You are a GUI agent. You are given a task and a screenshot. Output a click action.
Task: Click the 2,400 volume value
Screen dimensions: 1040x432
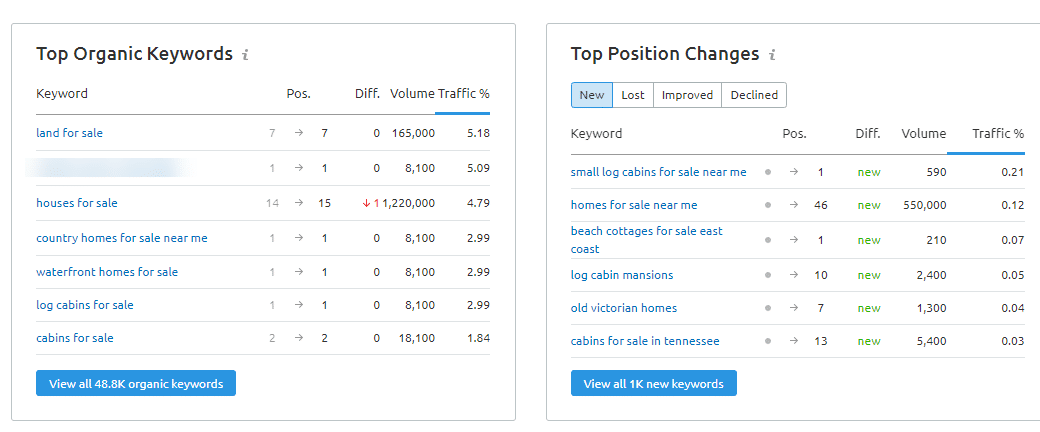coord(932,275)
